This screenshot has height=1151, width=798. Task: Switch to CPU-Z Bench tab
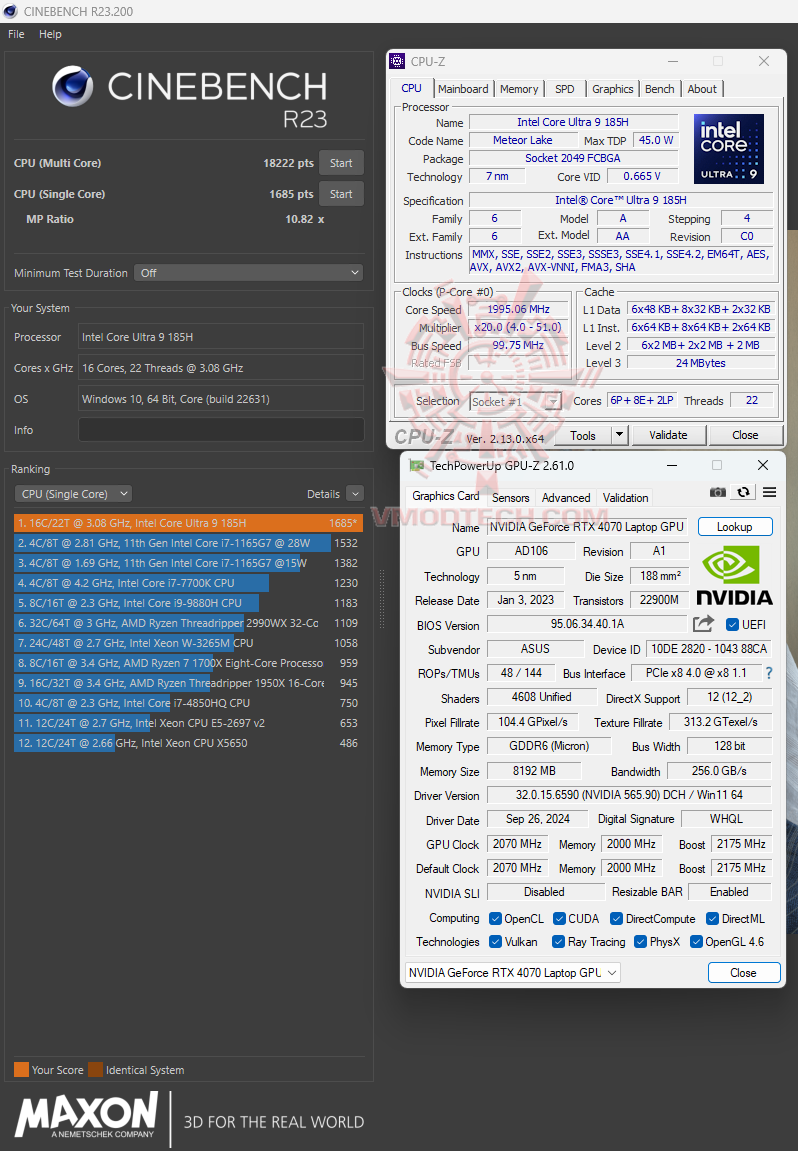(659, 89)
